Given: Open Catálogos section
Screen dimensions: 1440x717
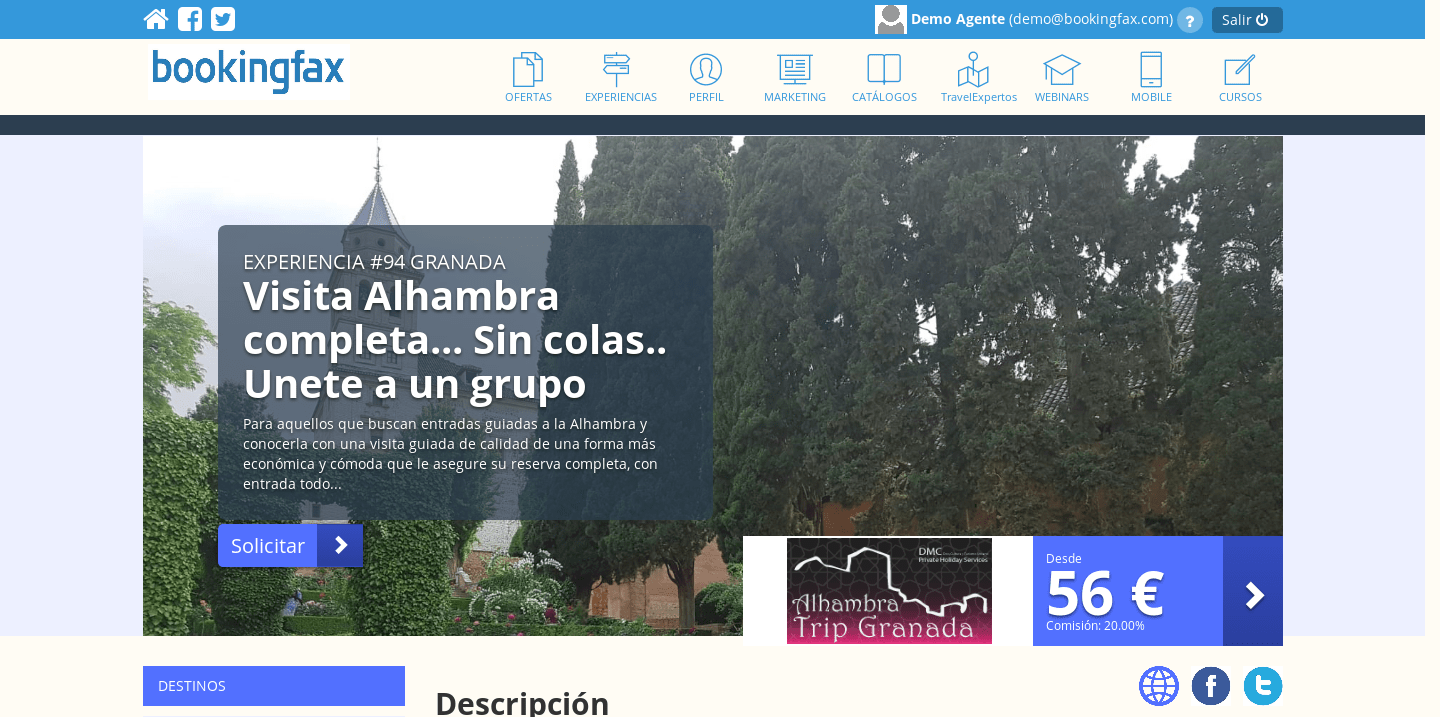Looking at the screenshot, I should [884, 78].
